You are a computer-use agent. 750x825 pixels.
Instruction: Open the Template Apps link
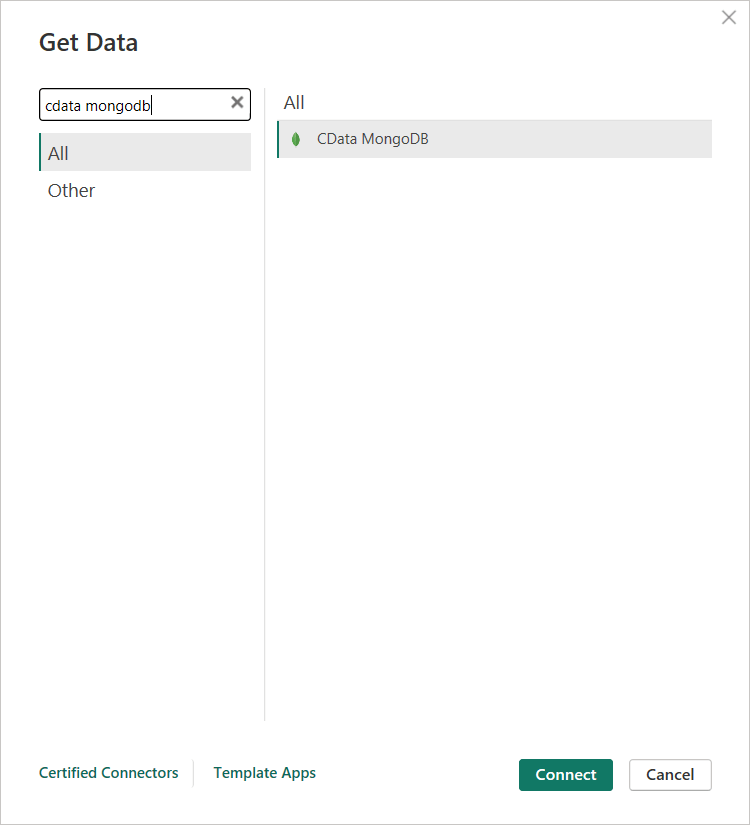click(x=264, y=773)
